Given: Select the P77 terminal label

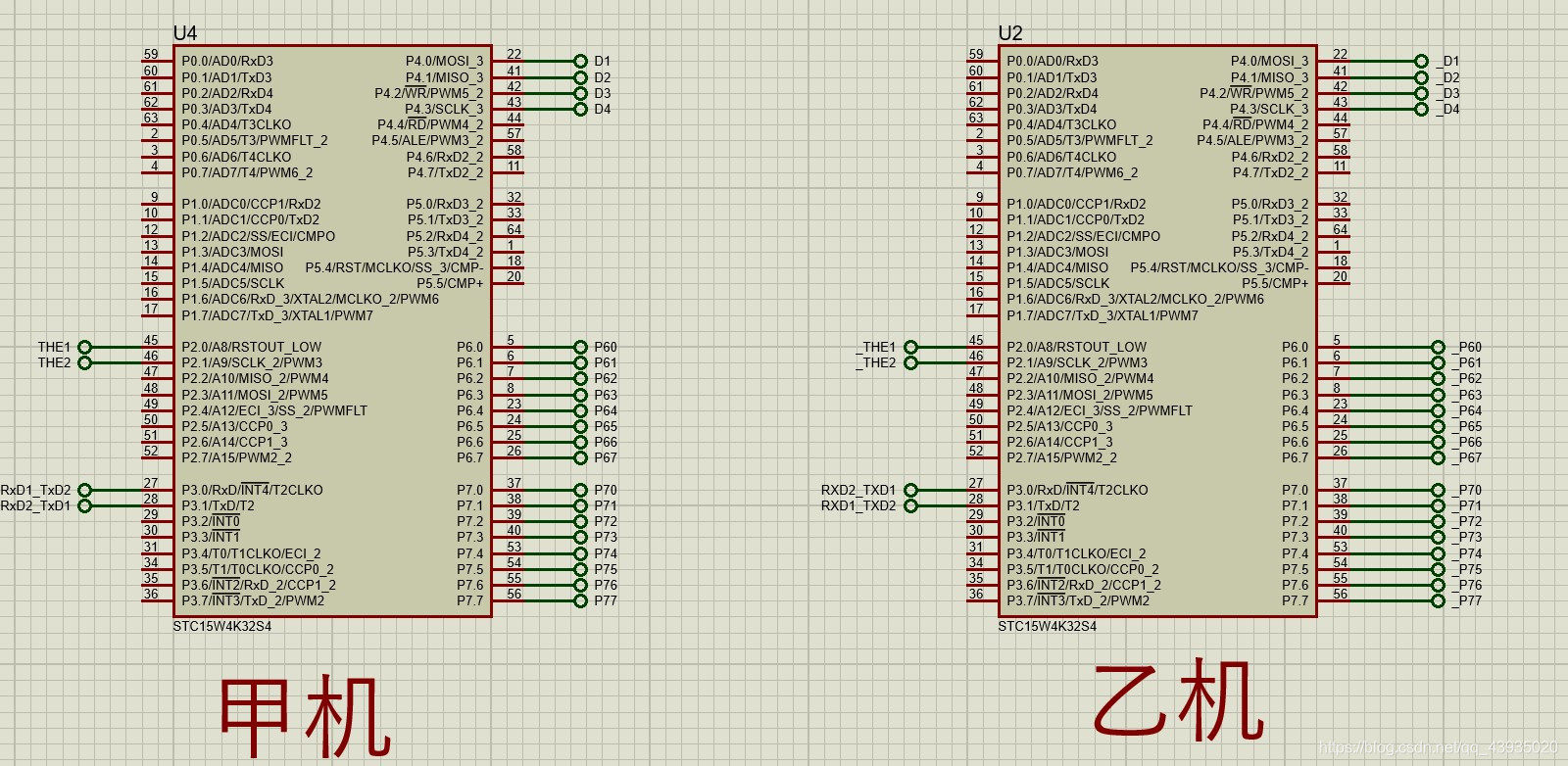Looking at the screenshot, I should pos(606,600).
